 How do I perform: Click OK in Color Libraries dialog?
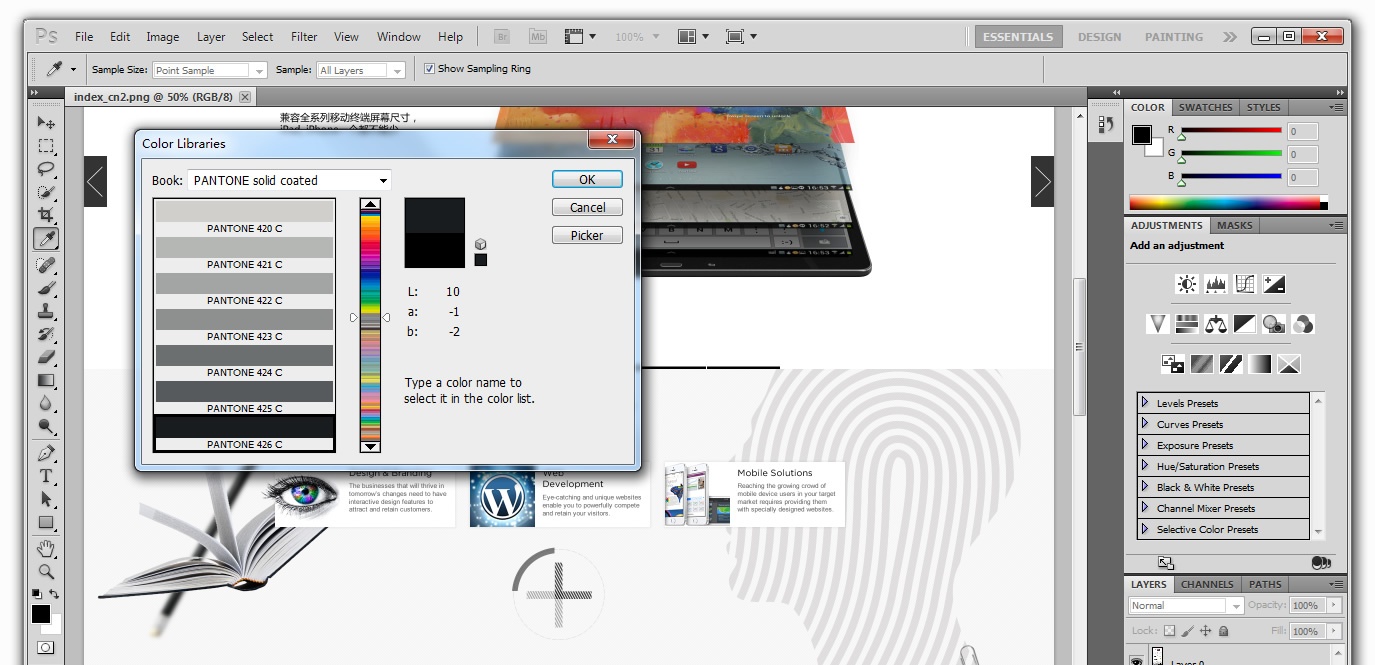(587, 179)
